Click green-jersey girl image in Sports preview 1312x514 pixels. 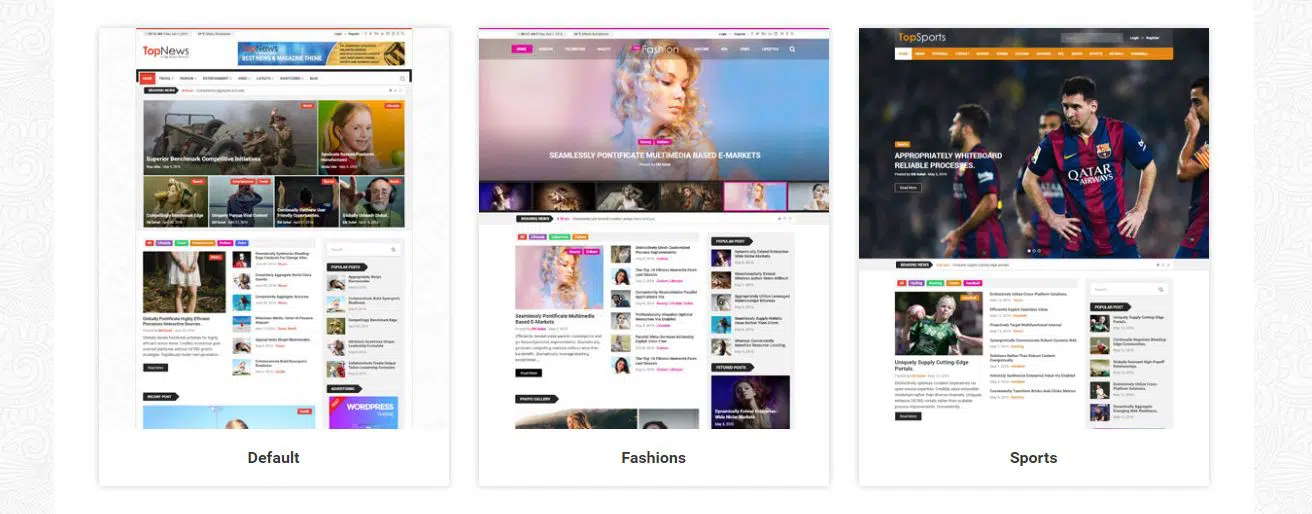point(937,323)
